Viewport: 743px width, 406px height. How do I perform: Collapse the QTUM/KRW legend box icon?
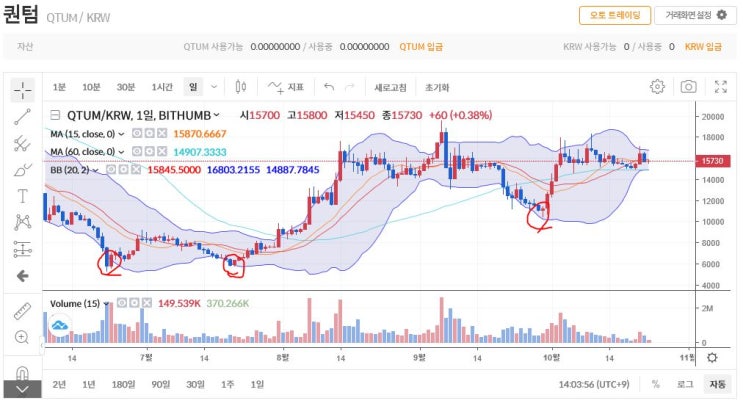pyautogui.click(x=55, y=115)
